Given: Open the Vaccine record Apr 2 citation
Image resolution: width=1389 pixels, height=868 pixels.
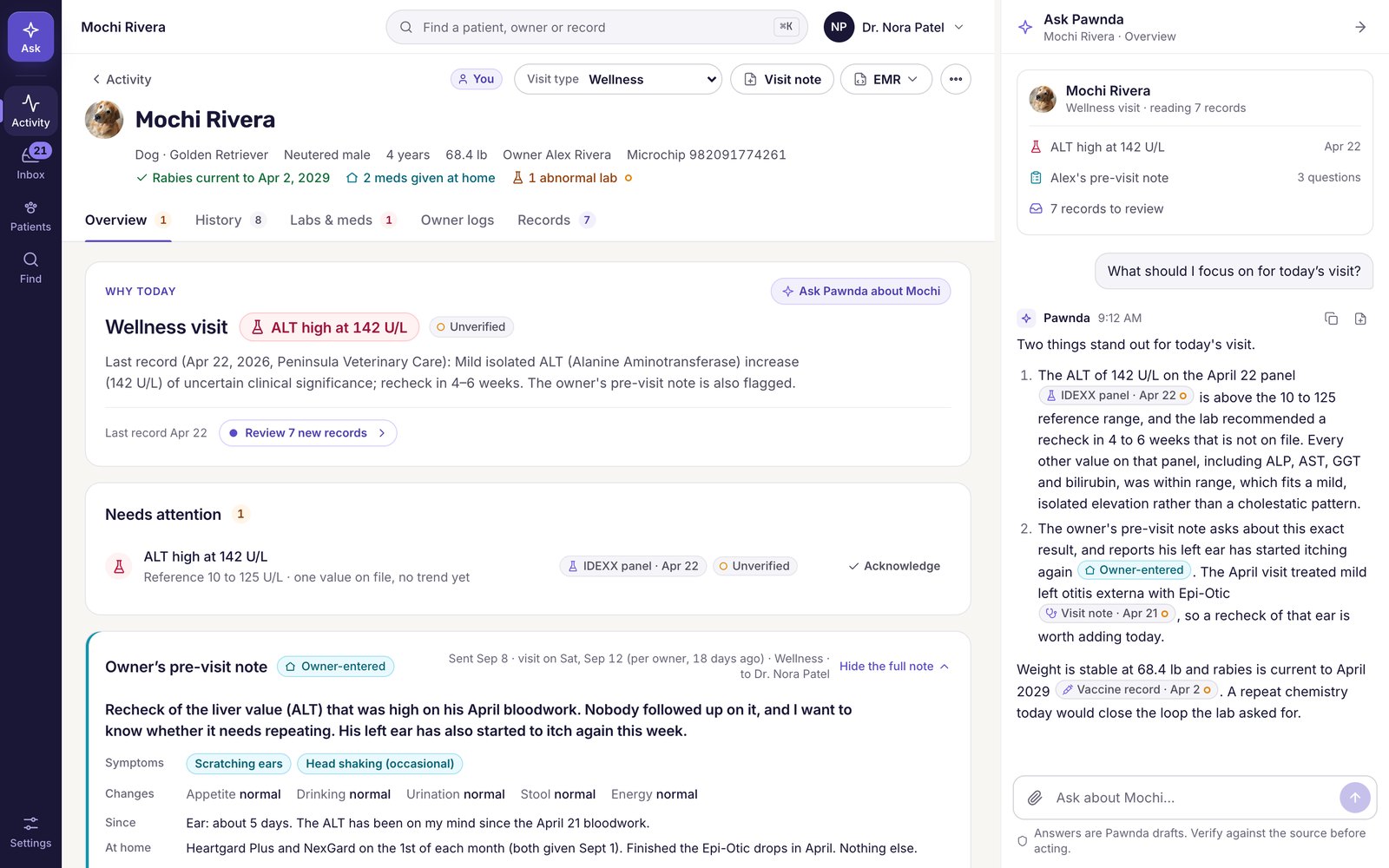Looking at the screenshot, I should click(x=1136, y=690).
